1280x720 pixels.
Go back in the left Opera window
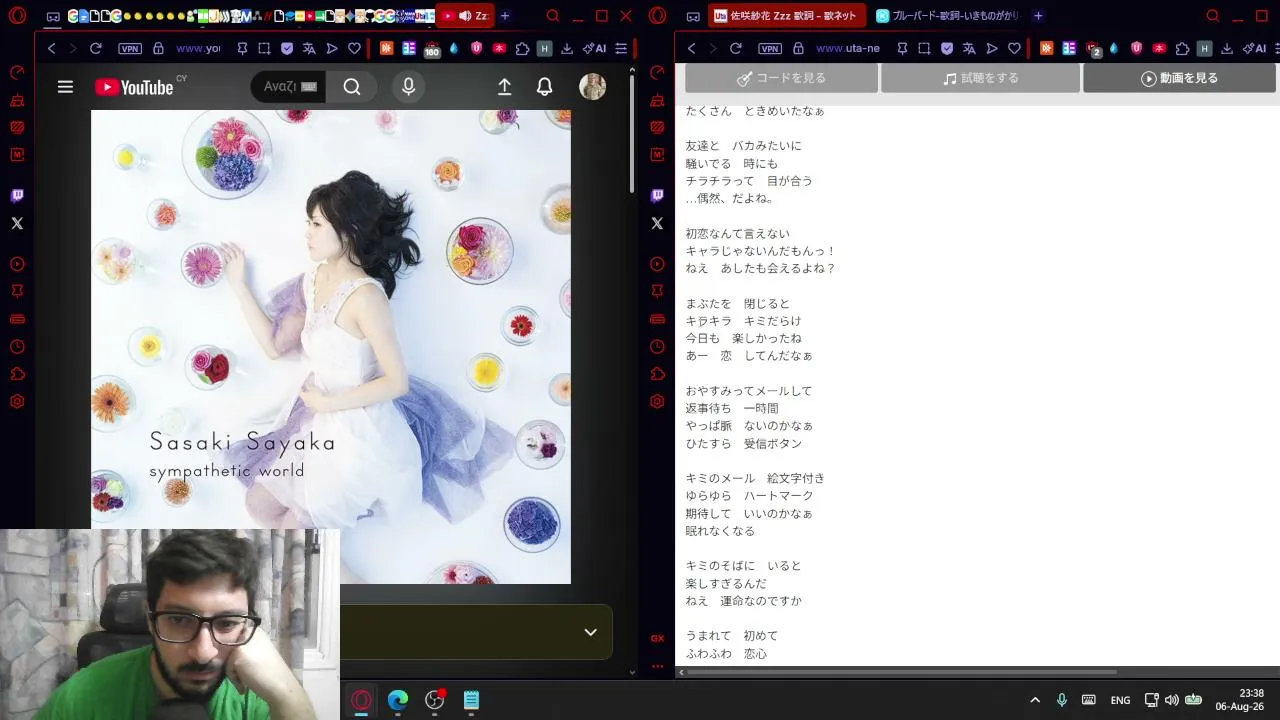point(51,48)
